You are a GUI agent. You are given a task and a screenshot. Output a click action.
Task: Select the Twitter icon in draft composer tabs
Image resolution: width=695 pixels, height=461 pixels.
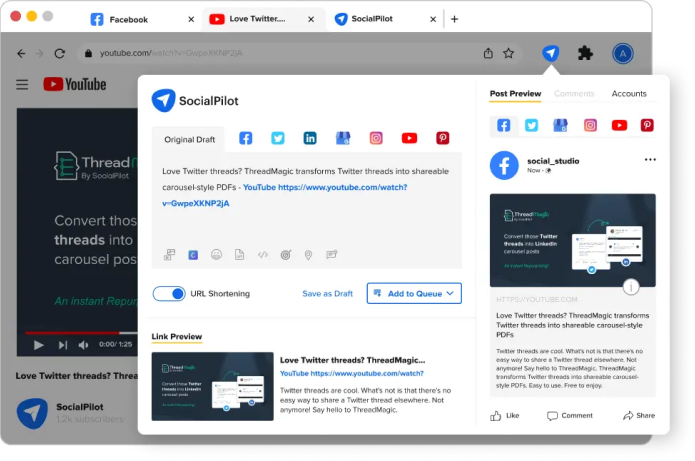(x=278, y=138)
